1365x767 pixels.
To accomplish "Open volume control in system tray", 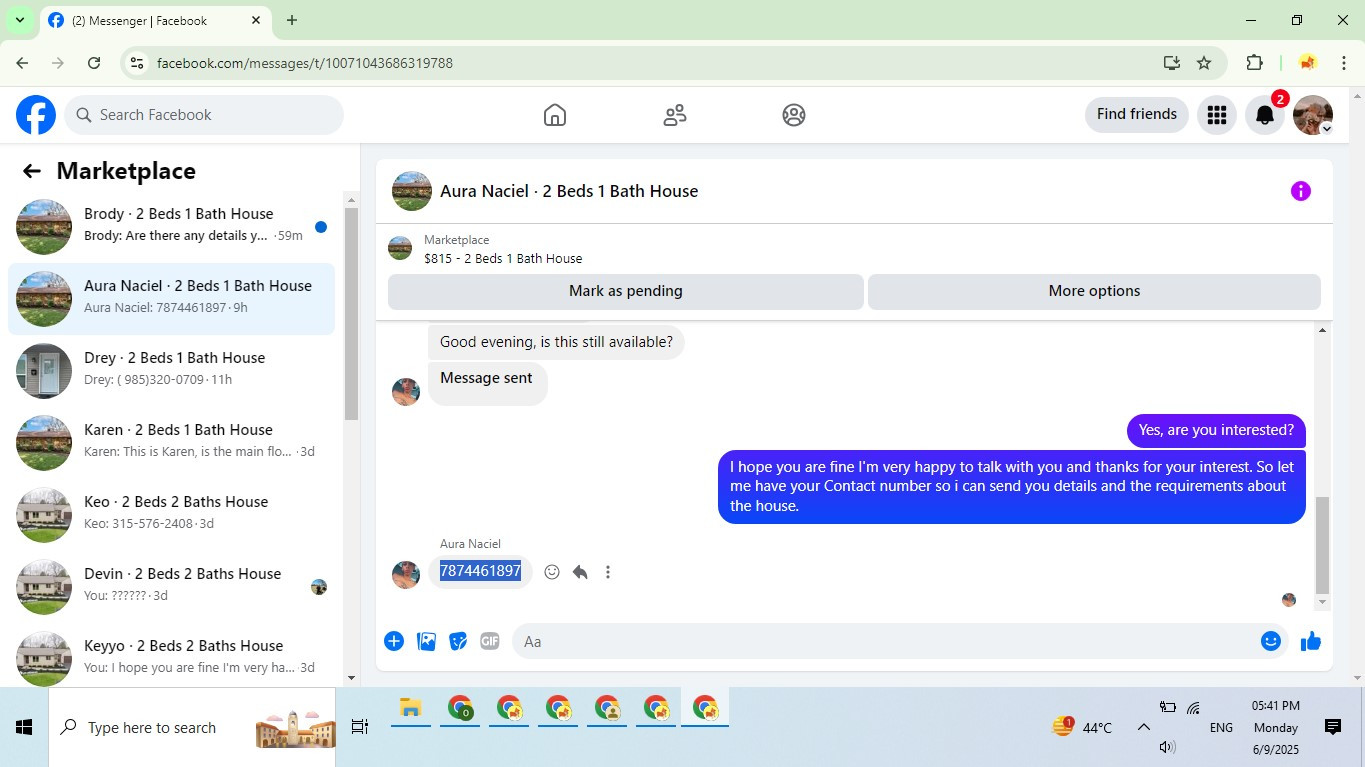I will [1167, 747].
